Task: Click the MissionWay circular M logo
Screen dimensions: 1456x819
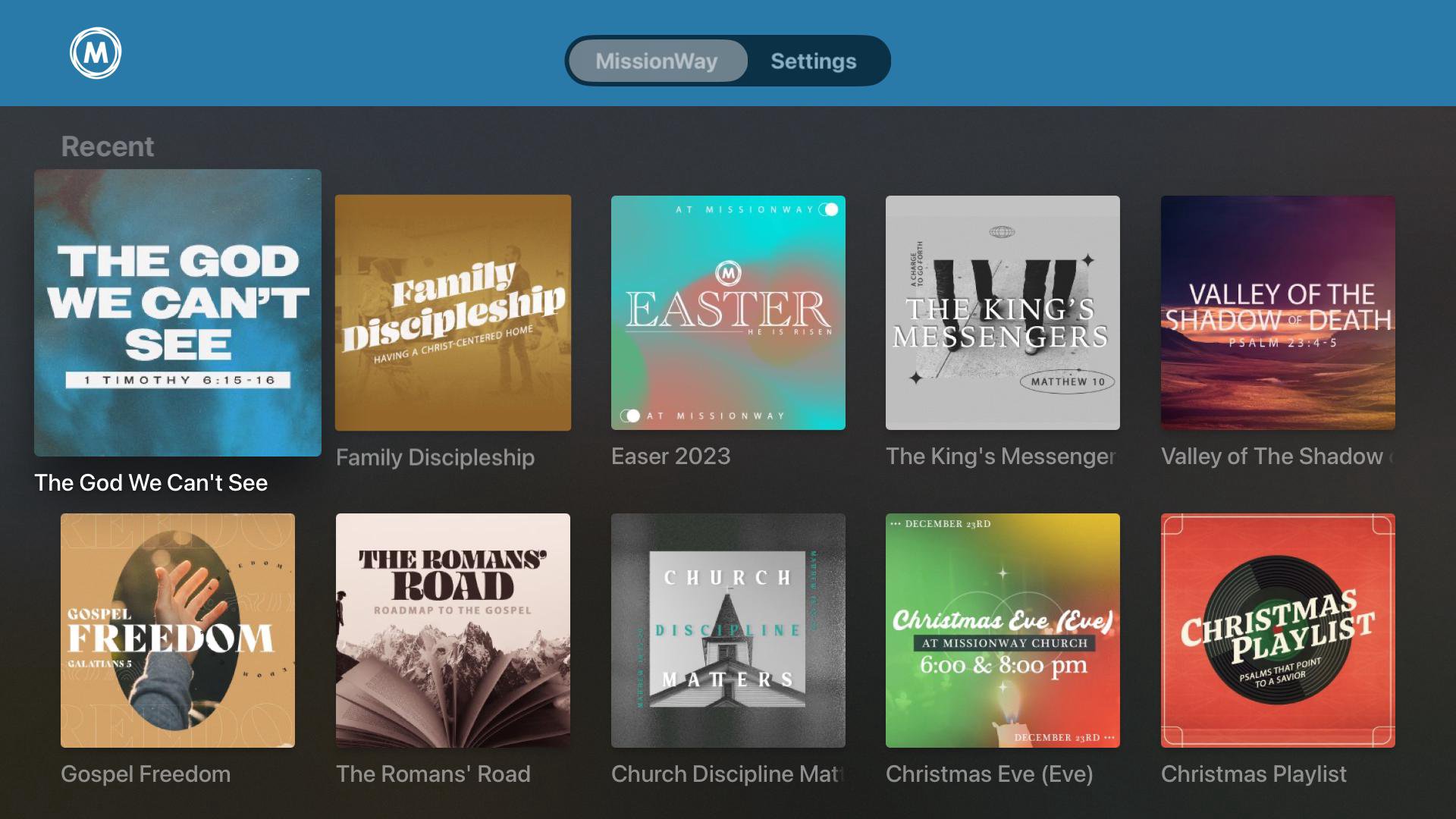Action: [x=96, y=53]
